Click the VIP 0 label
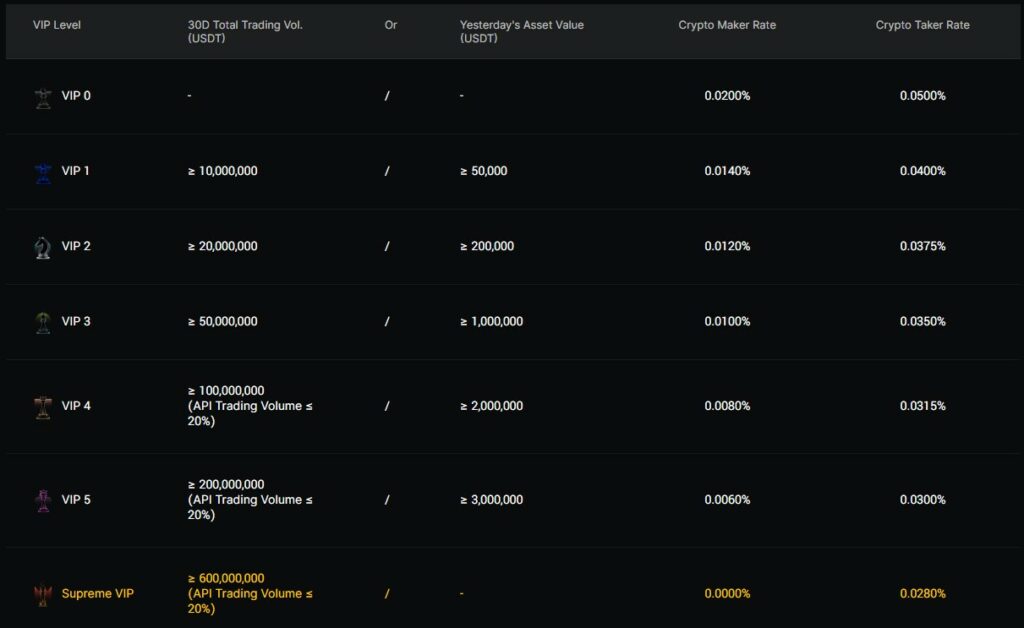Image resolution: width=1024 pixels, height=628 pixels. click(76, 96)
